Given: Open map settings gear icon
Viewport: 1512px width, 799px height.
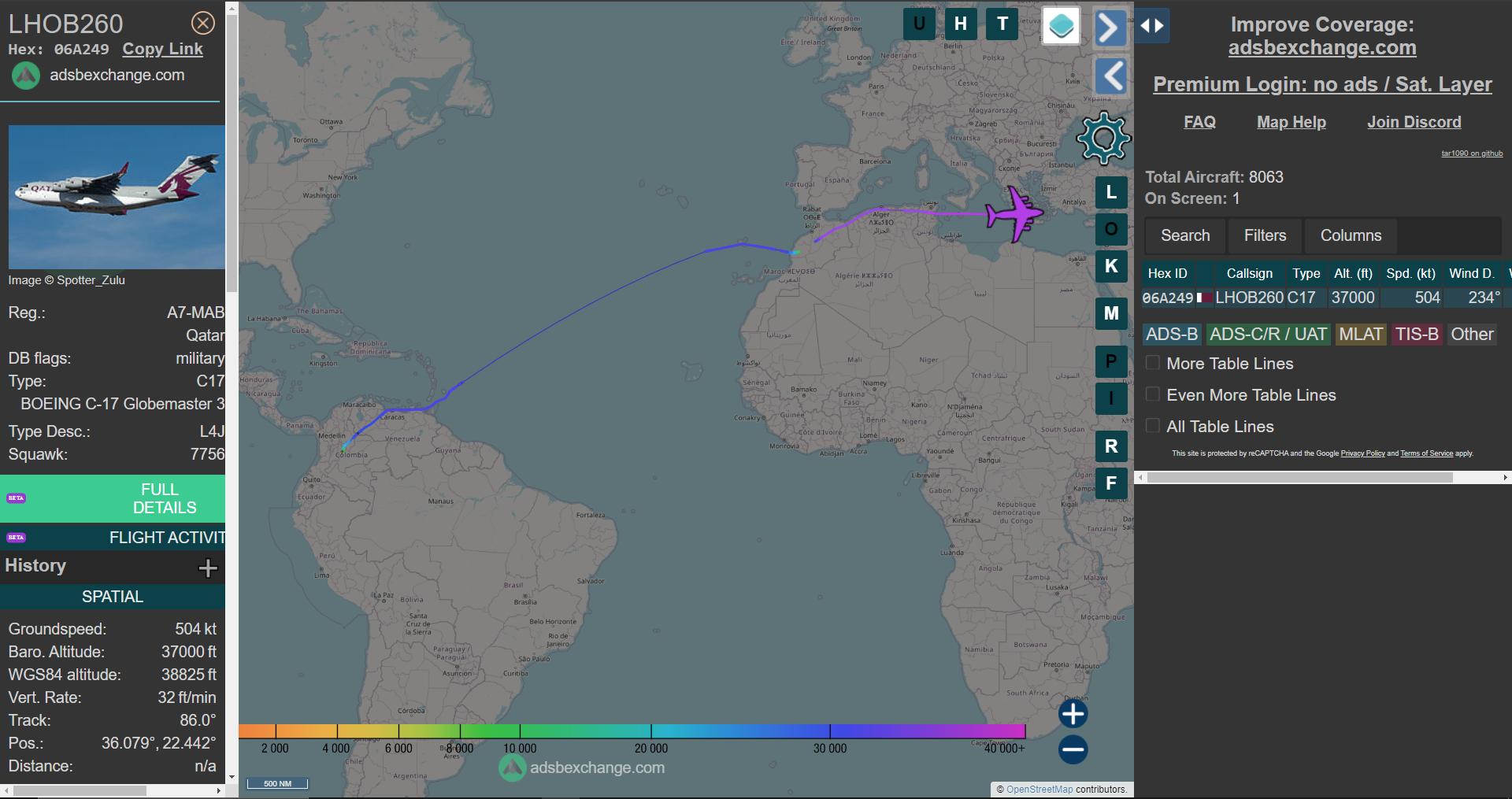Looking at the screenshot, I should pyautogui.click(x=1103, y=138).
